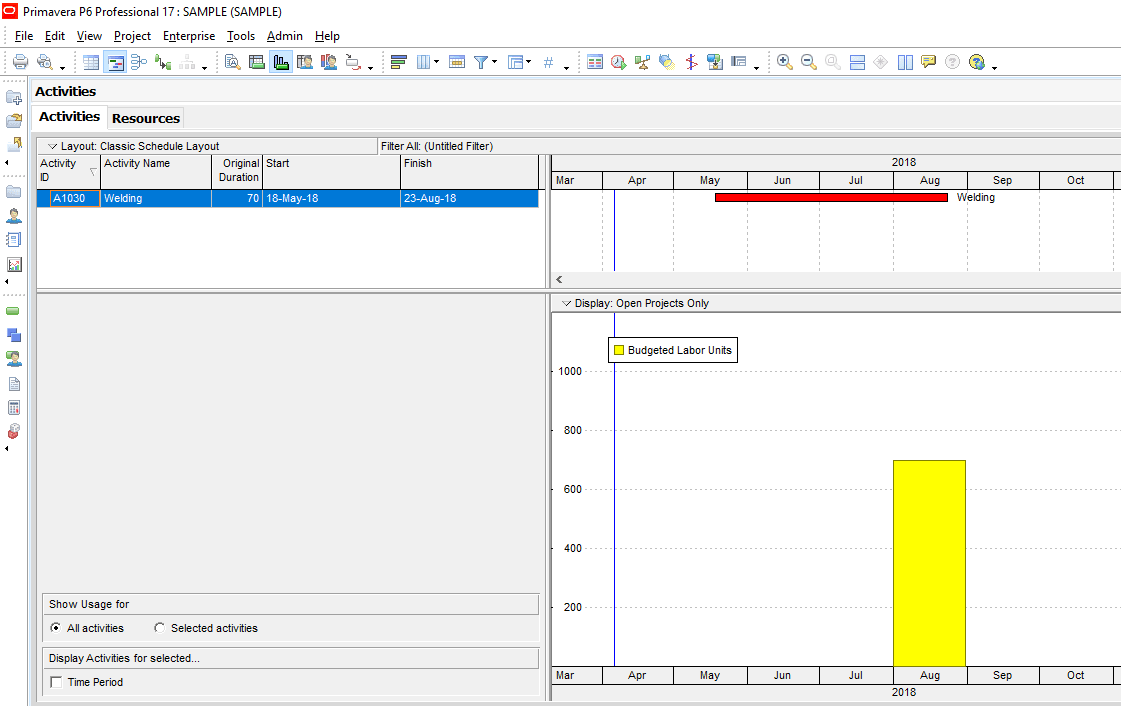
Task: Open Work Products document sidebar icon
Action: 14,384
